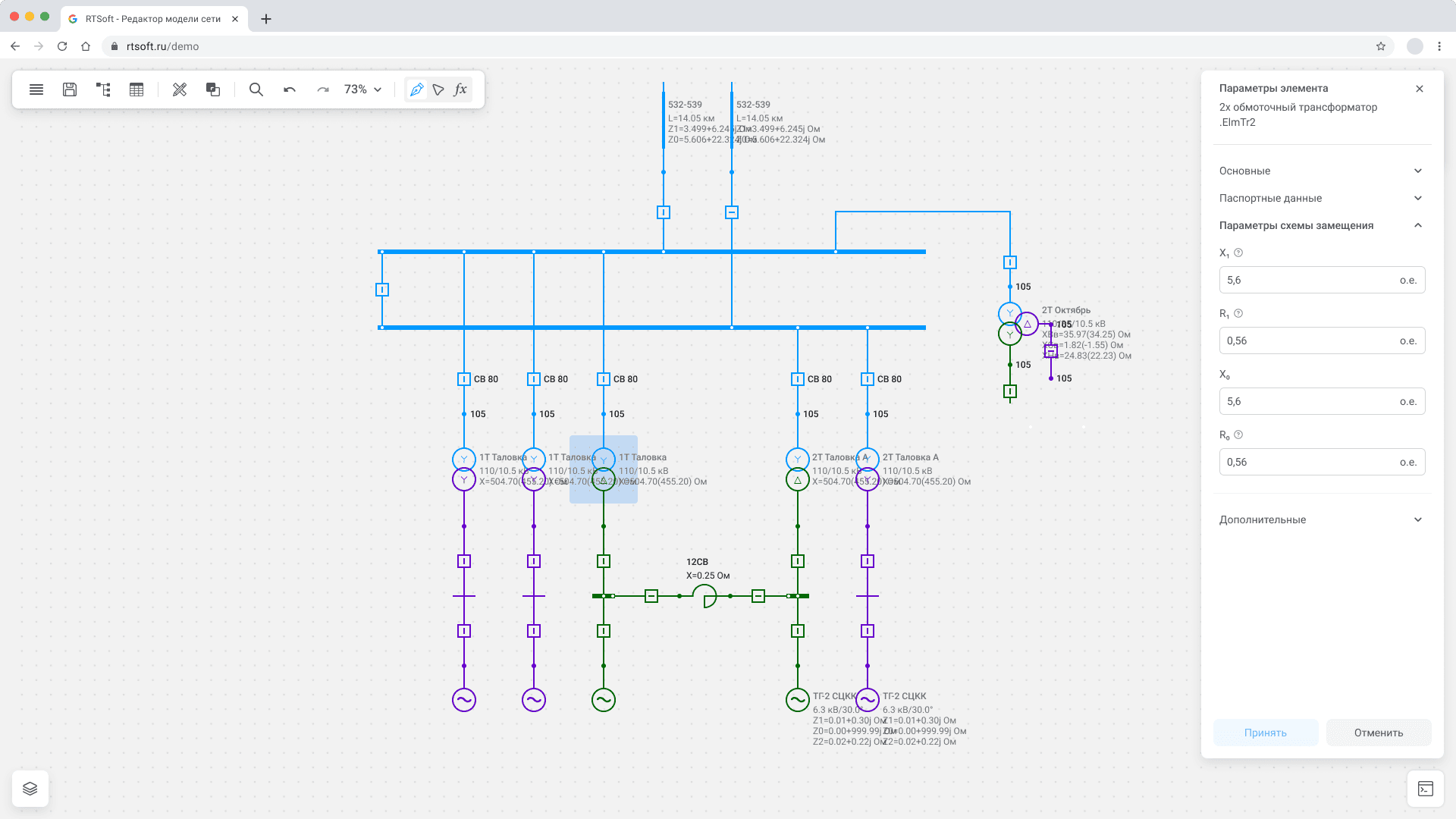The image size is (1456, 819).
Task: Click the Отменить button
Action: click(x=1378, y=733)
